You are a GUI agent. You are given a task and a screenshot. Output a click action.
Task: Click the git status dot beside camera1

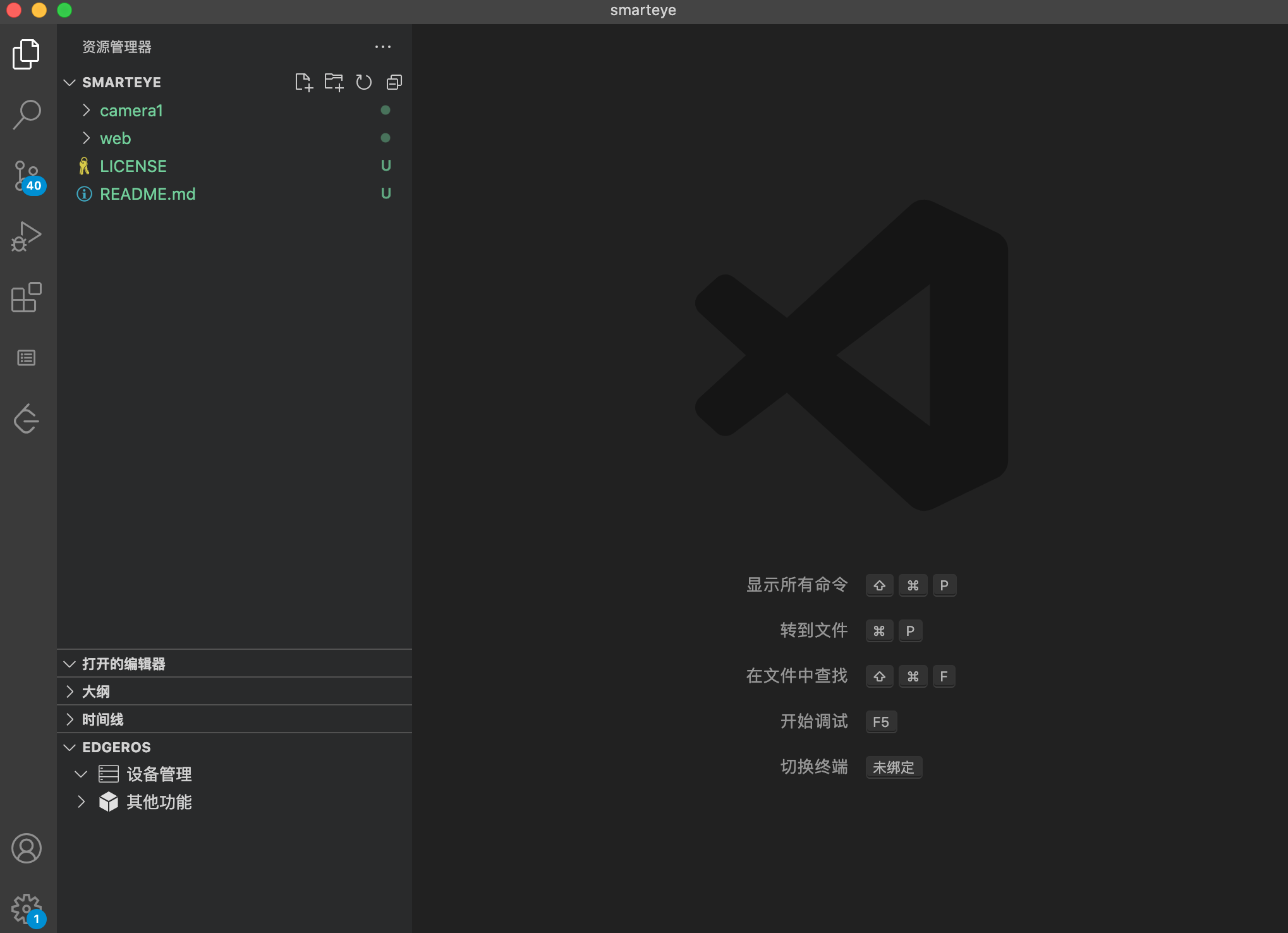point(386,110)
